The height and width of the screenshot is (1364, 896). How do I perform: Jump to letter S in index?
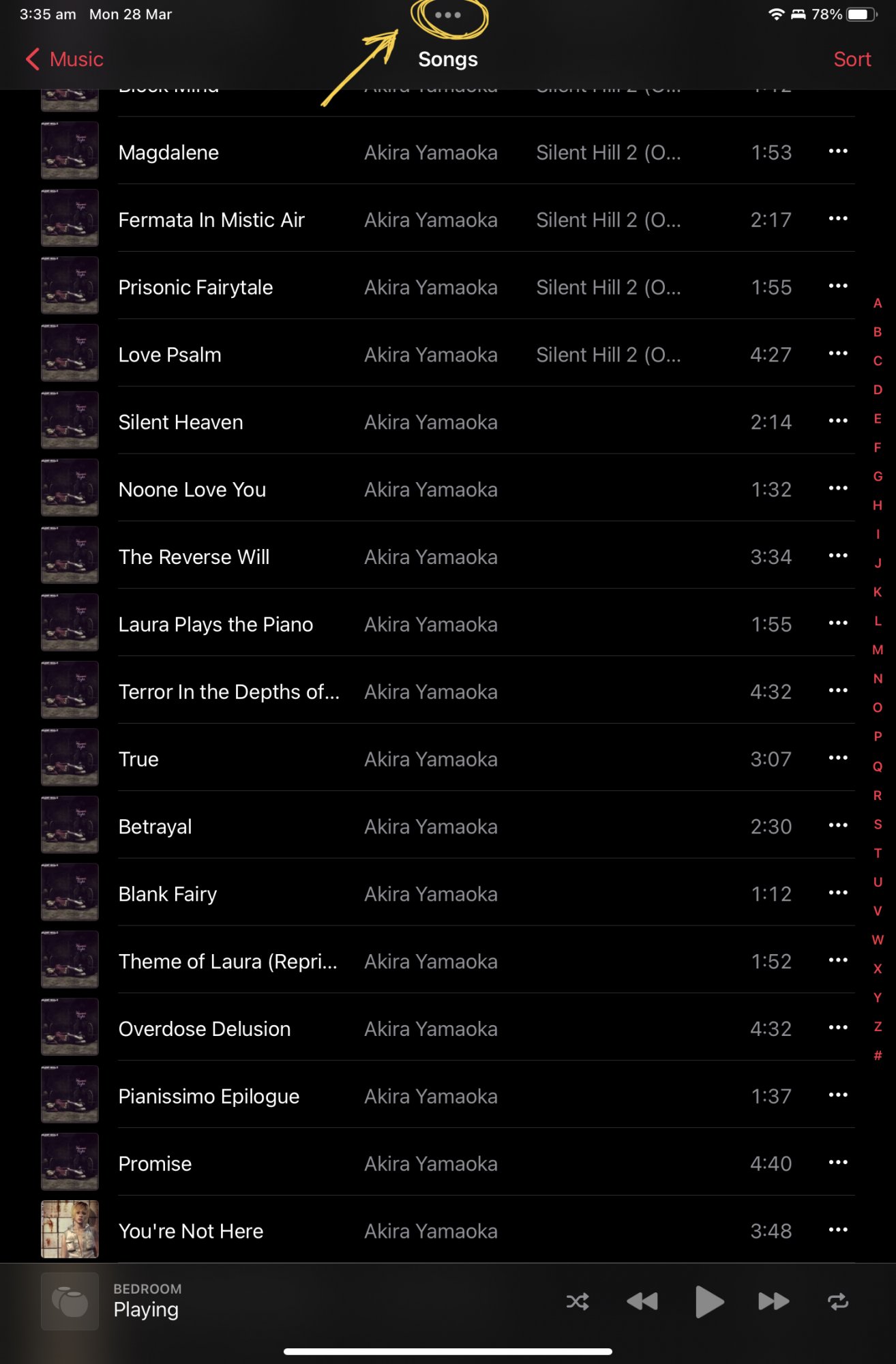(x=878, y=824)
